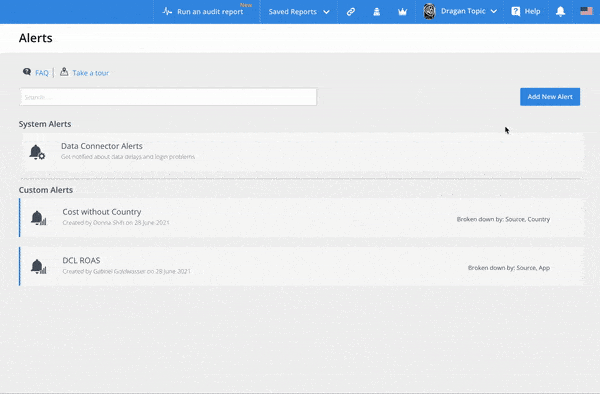Open the notifications bell in header

pyautogui.click(x=560, y=11)
